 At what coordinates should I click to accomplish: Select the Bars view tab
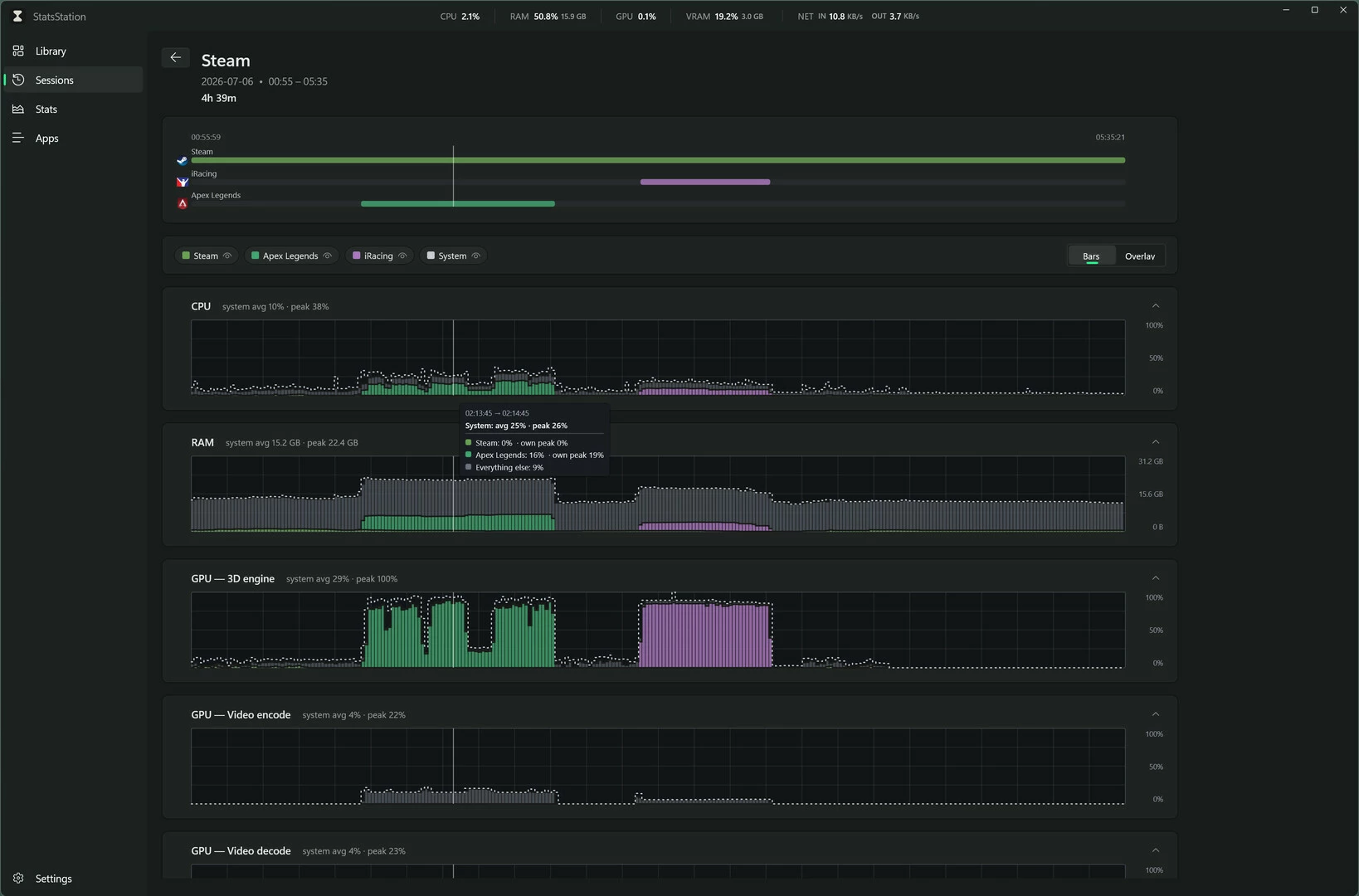pyautogui.click(x=1091, y=256)
